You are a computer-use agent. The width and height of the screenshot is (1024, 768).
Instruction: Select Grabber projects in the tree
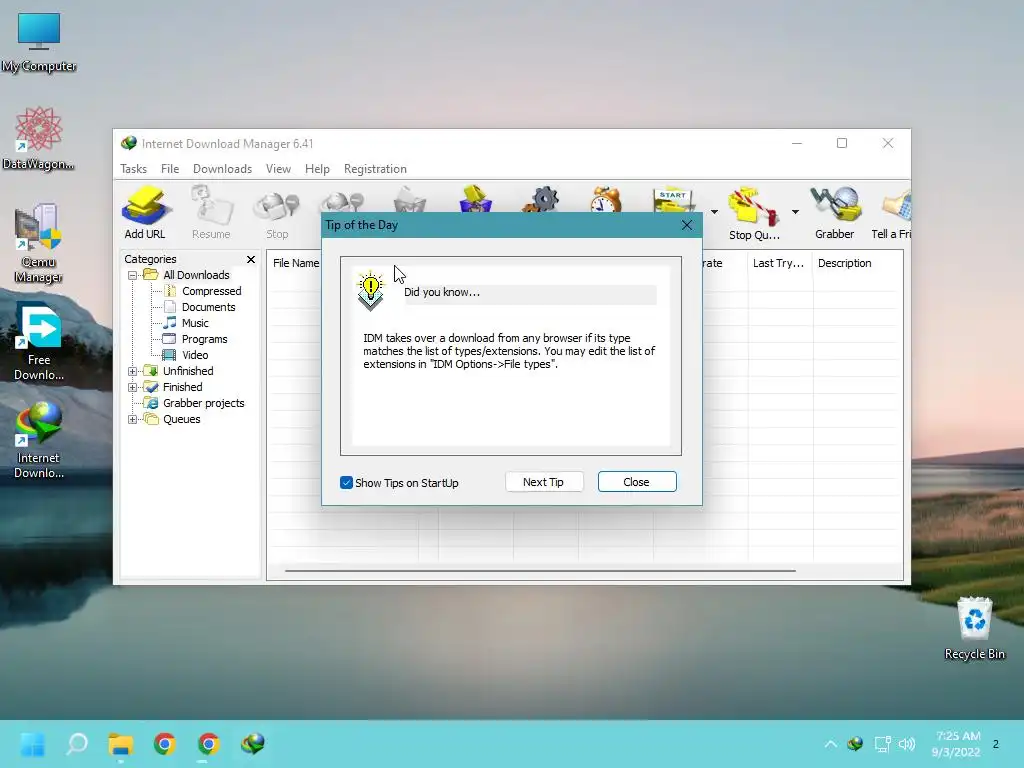point(203,404)
